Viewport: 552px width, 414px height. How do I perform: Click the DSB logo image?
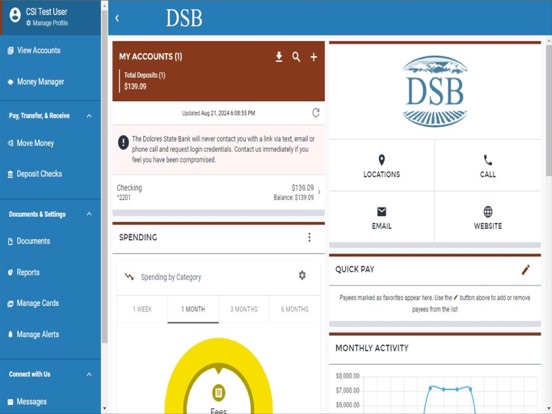point(435,91)
